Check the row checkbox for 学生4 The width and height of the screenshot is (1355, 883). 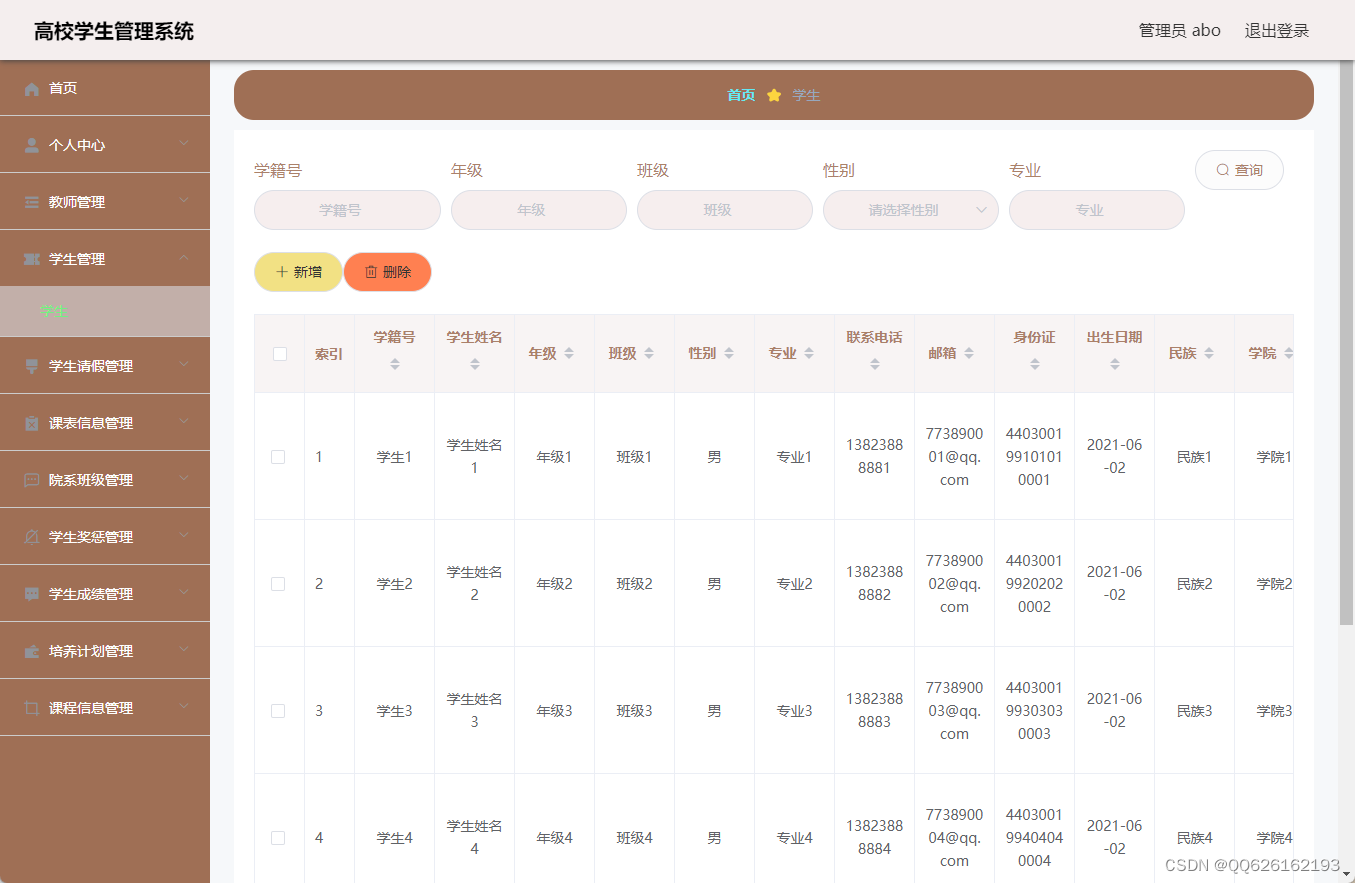point(278,838)
